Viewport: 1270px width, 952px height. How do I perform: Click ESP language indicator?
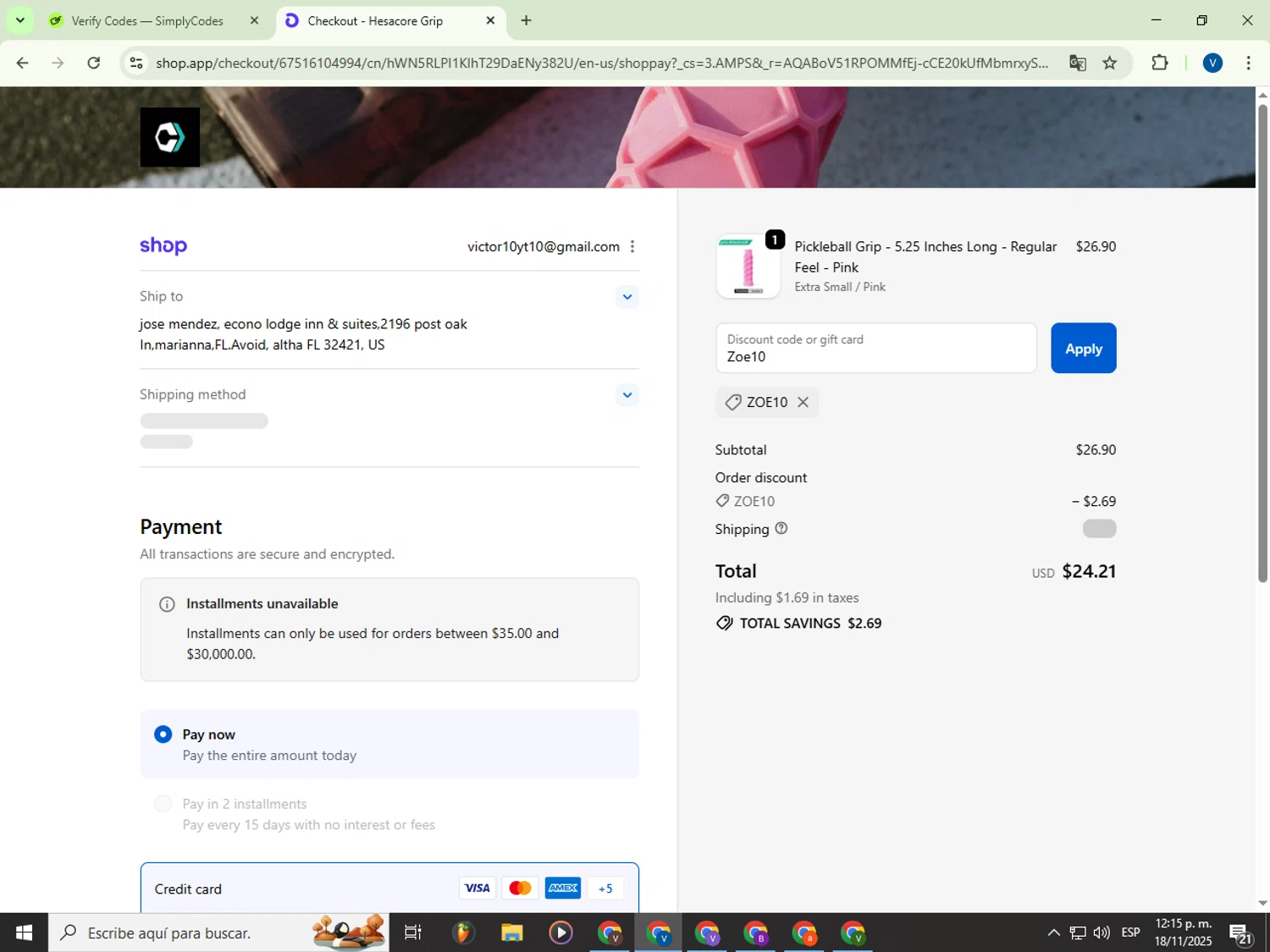[x=1130, y=933]
